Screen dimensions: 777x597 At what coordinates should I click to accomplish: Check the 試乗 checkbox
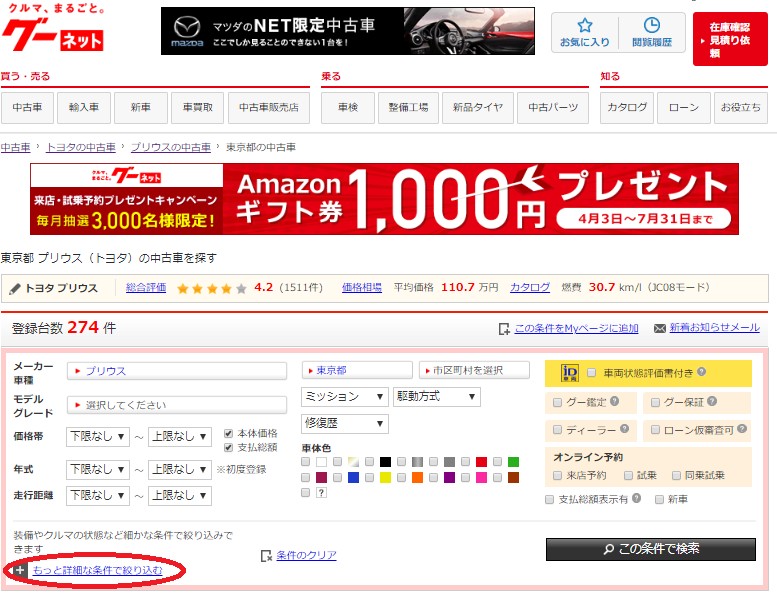[x=628, y=476]
